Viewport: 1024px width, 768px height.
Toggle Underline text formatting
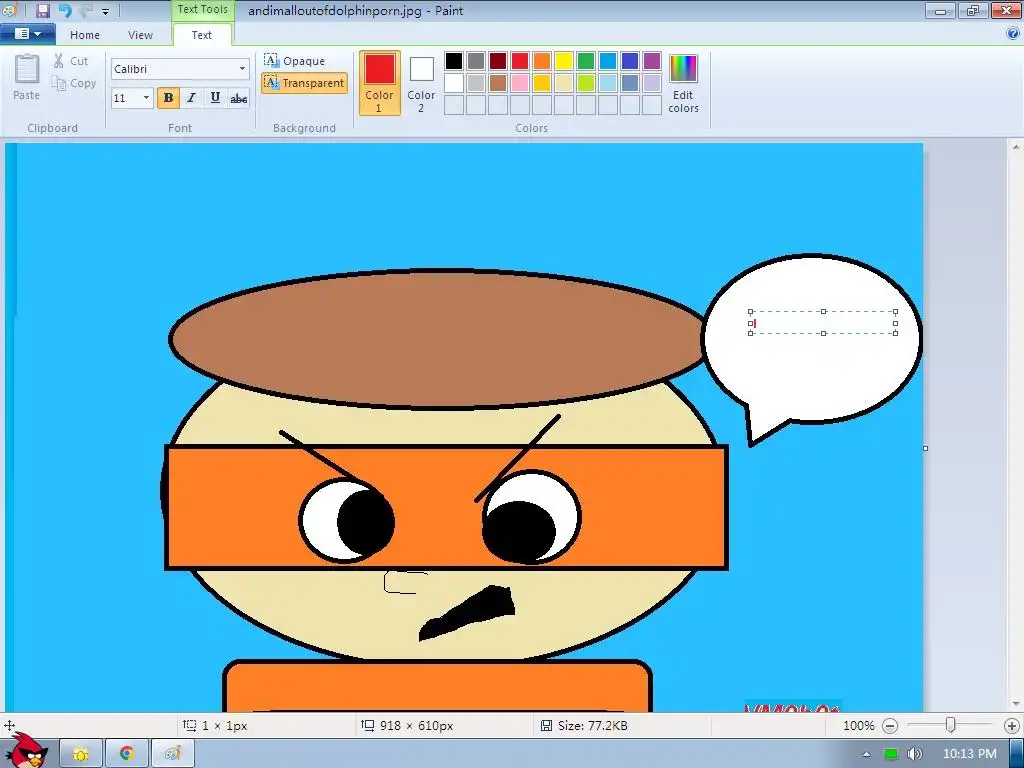coord(215,98)
